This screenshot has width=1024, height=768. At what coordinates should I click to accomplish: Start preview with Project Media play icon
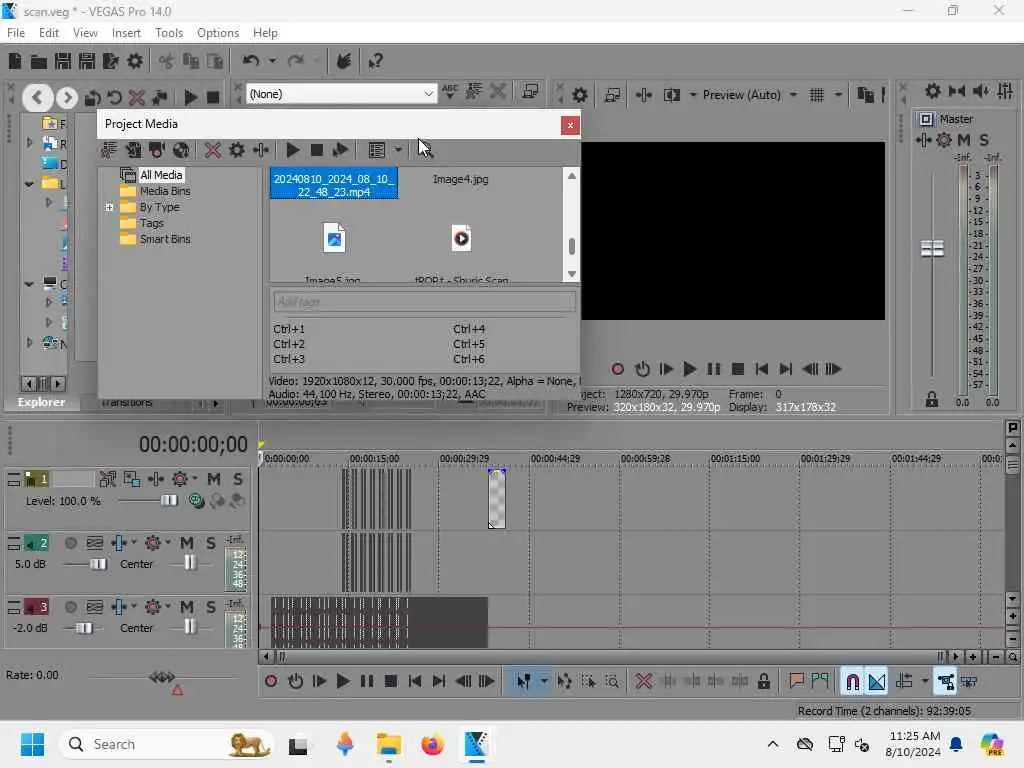point(293,150)
